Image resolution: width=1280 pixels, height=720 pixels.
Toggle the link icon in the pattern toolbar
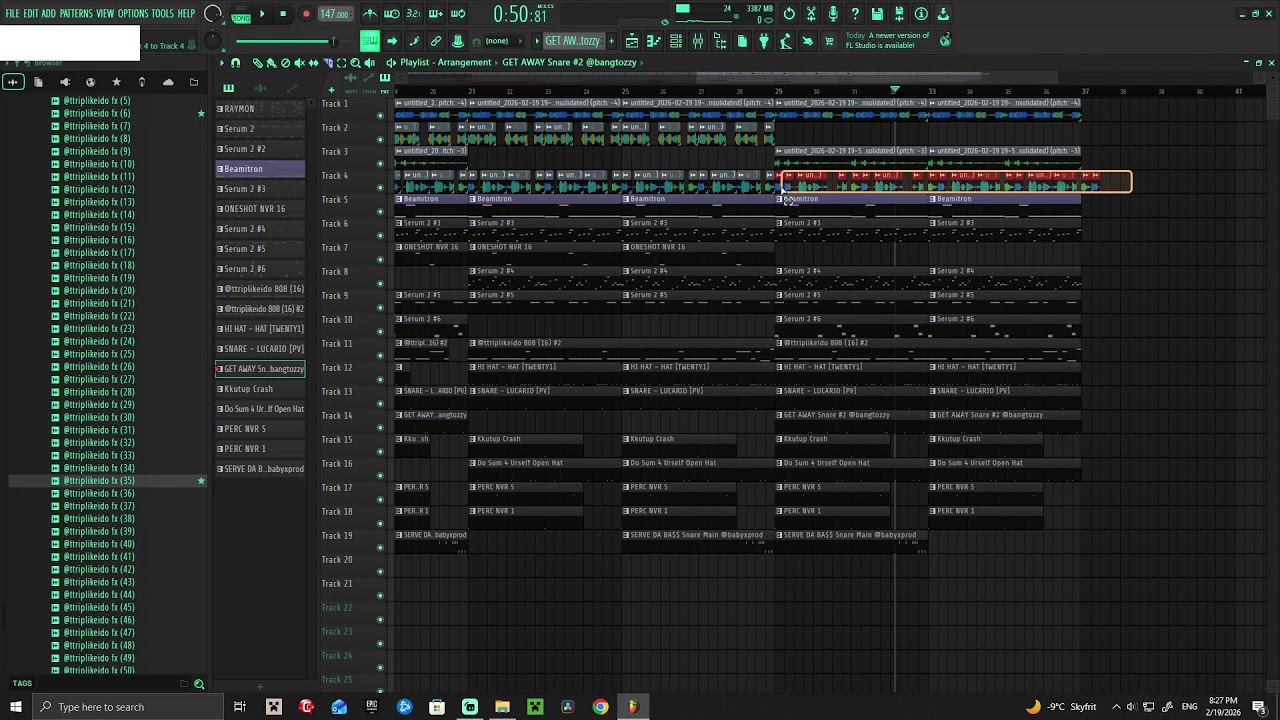click(x=436, y=41)
